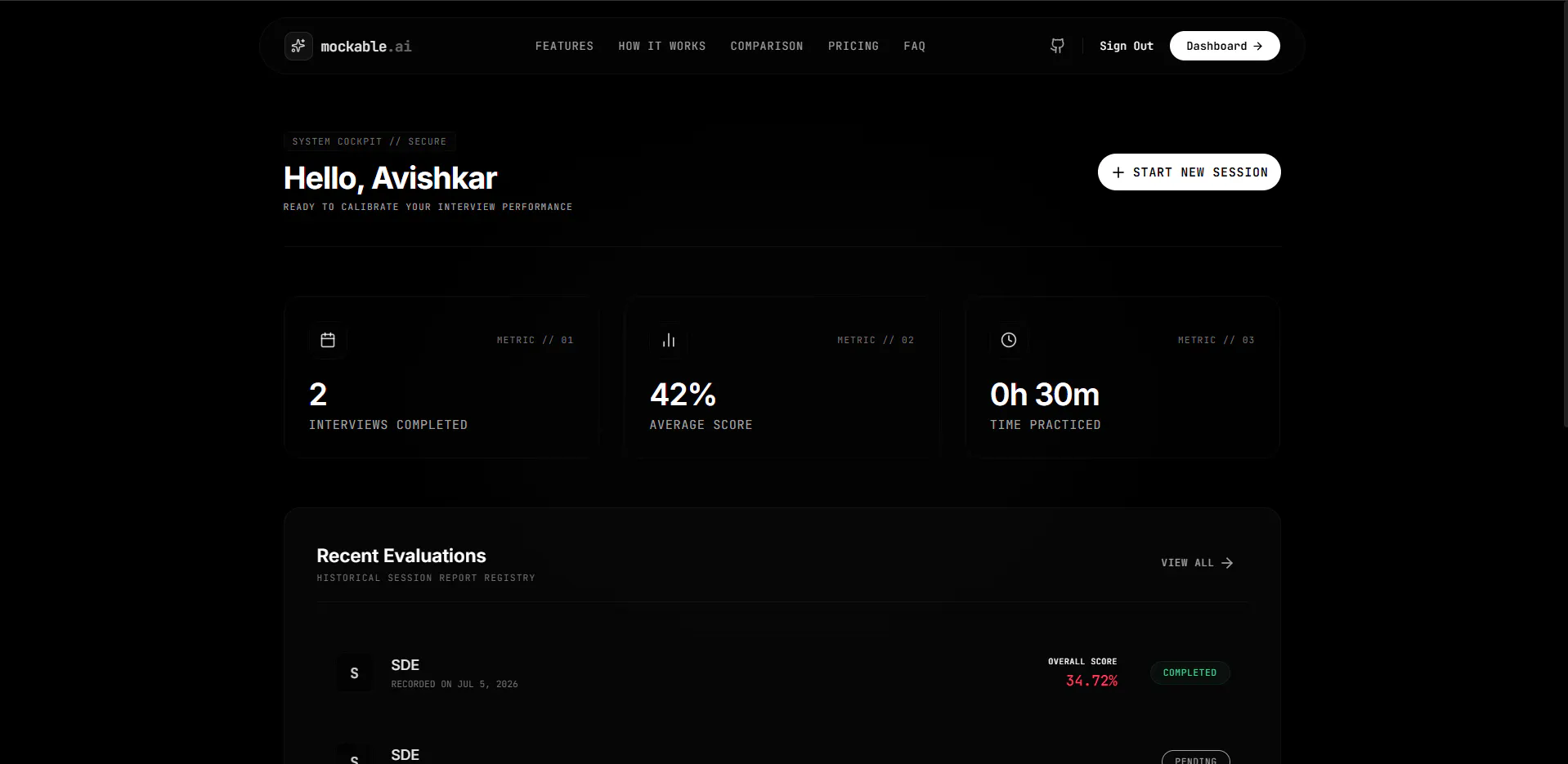Click the View All link

point(1197,563)
